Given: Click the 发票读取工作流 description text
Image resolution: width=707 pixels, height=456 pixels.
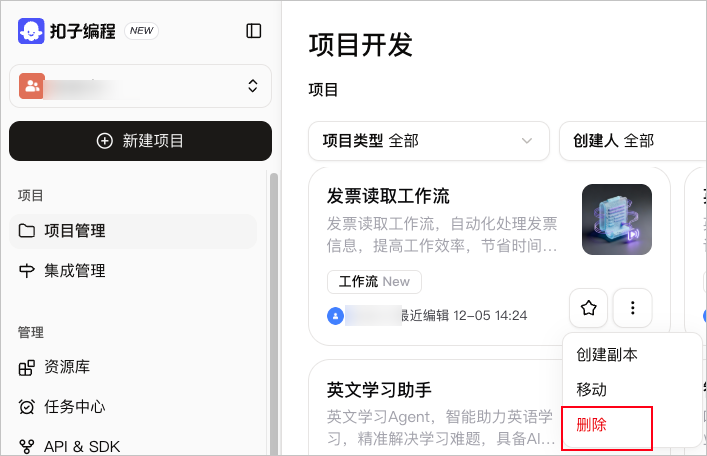Looking at the screenshot, I should (x=442, y=235).
